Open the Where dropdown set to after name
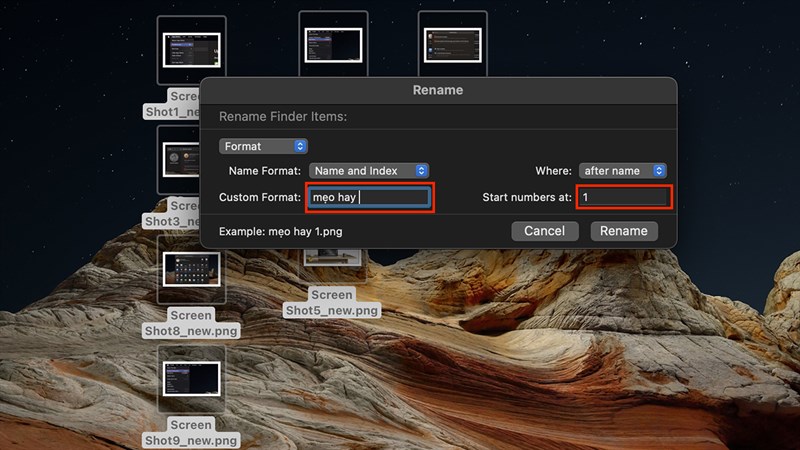The image size is (800, 450). coord(622,171)
